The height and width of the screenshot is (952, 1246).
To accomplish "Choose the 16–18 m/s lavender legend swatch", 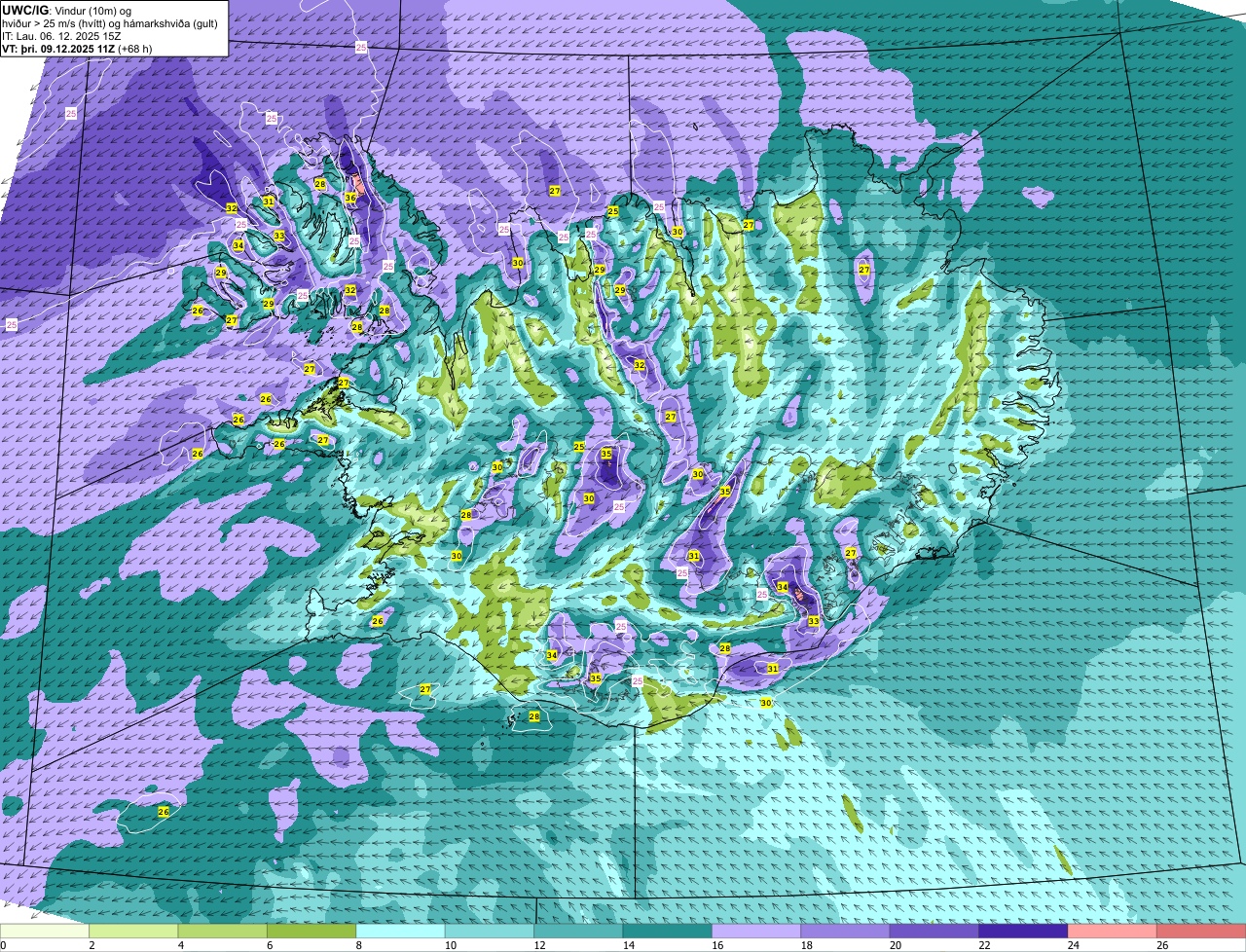I will pyautogui.click(x=757, y=932).
